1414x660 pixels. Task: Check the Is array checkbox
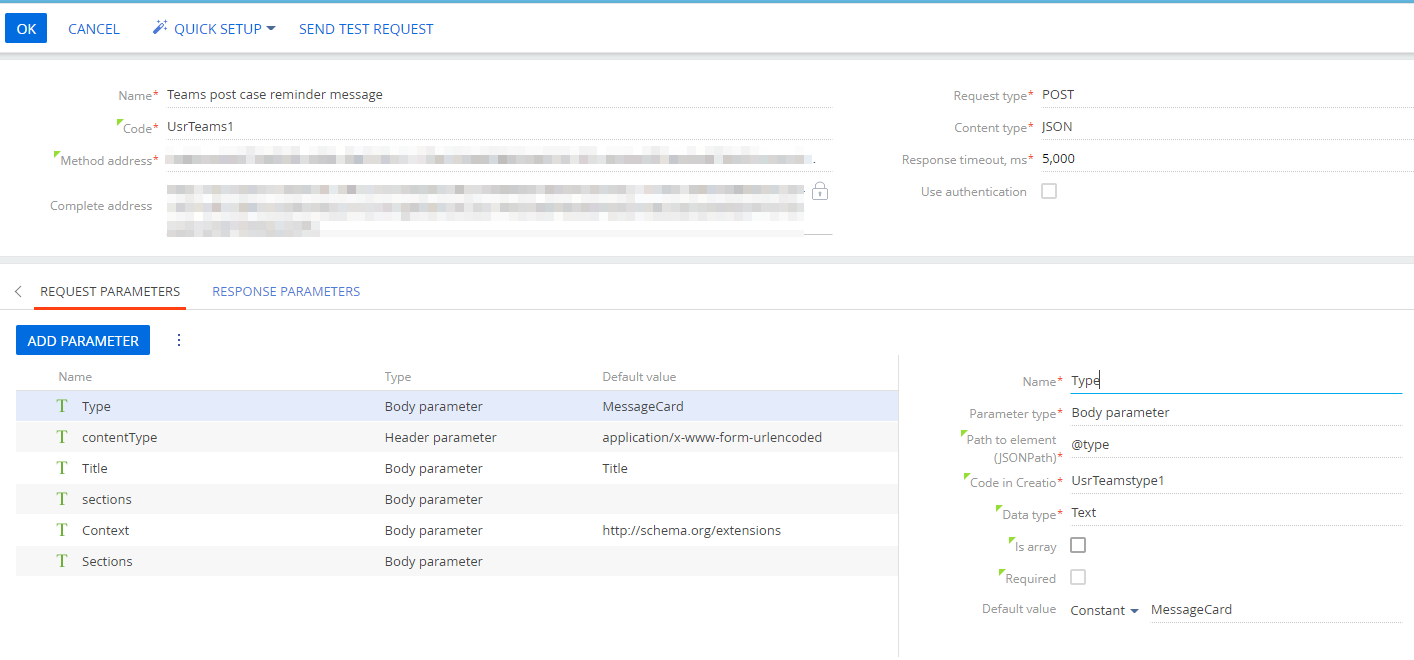click(1078, 545)
